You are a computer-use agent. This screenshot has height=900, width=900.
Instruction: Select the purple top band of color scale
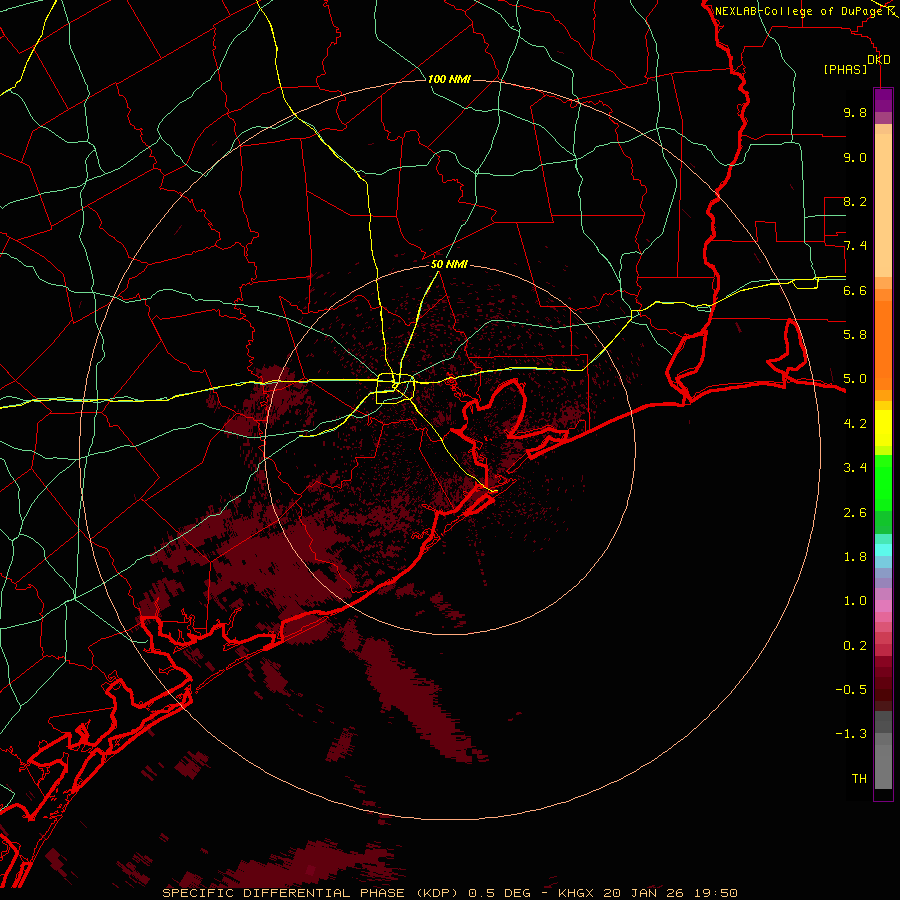(x=883, y=100)
